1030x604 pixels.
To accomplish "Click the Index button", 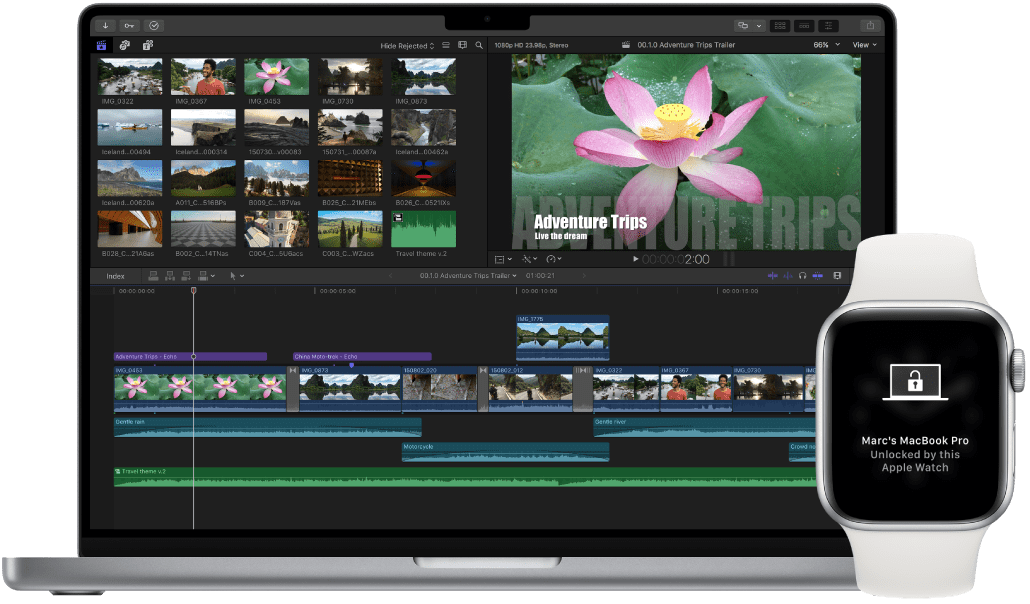I will point(116,275).
